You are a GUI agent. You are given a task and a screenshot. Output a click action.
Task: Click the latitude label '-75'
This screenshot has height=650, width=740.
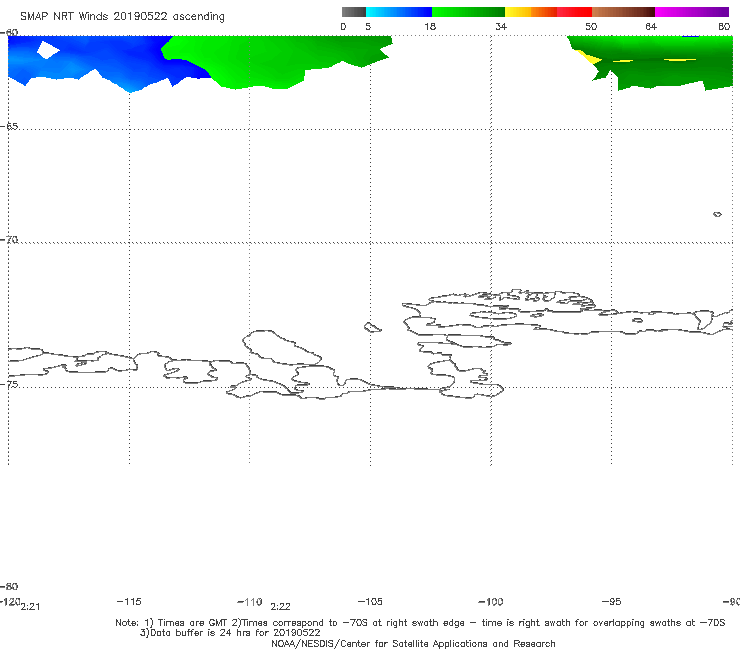(x=9, y=384)
